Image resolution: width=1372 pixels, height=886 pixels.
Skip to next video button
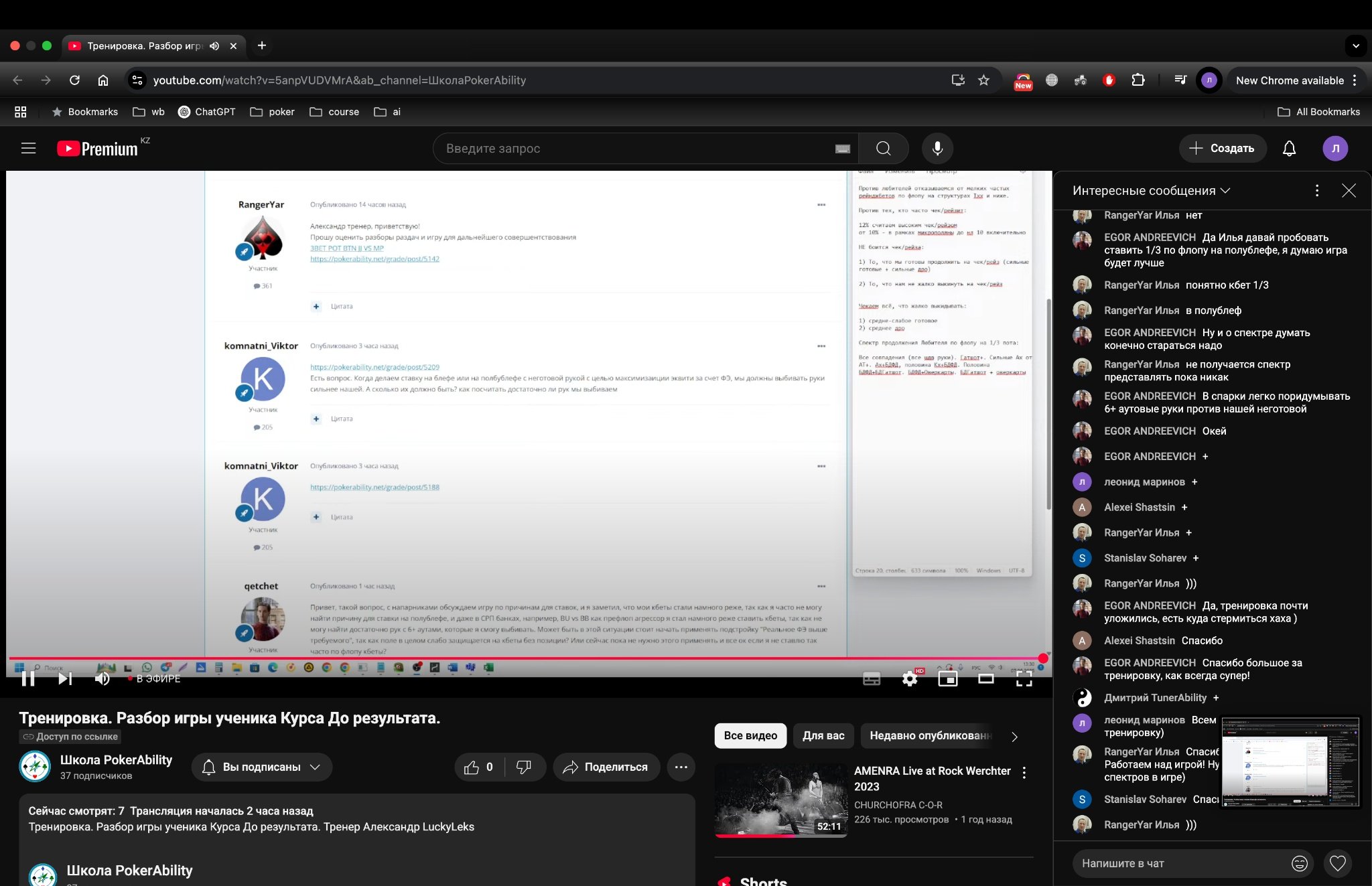[x=65, y=678]
